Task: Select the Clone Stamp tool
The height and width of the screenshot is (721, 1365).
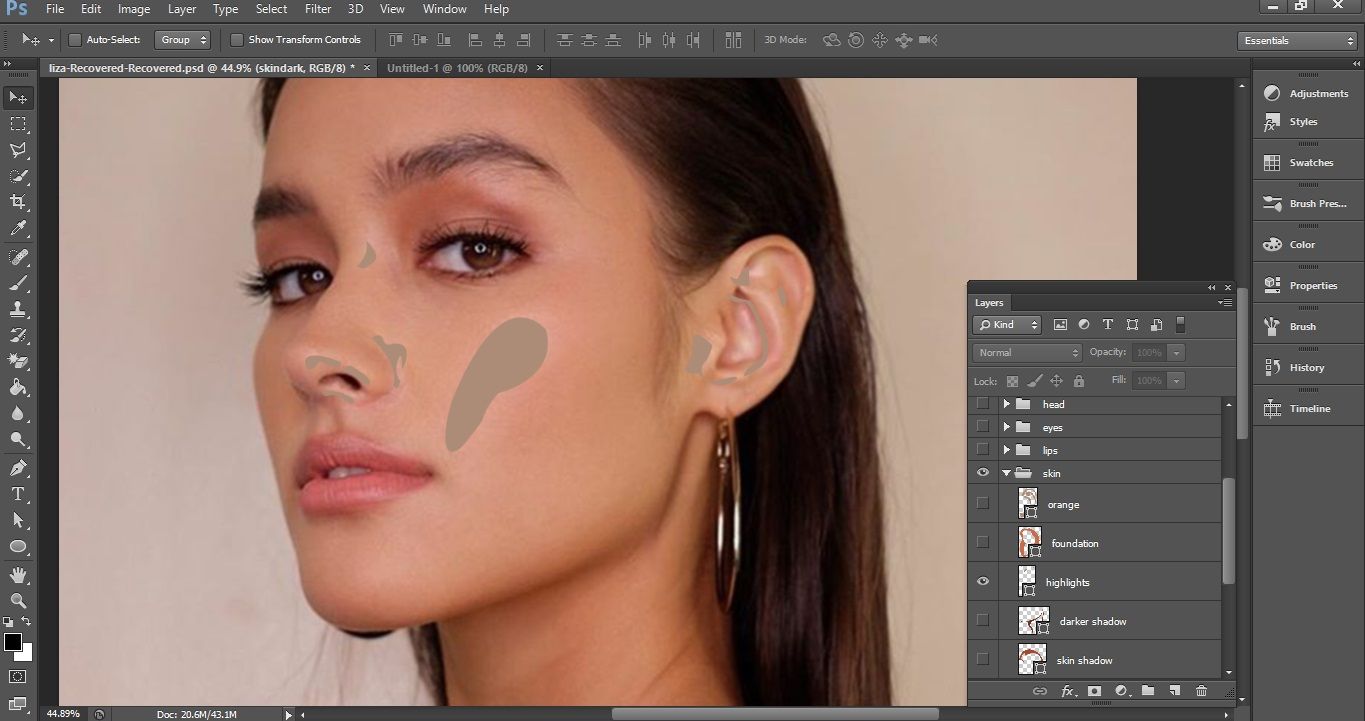Action: [x=18, y=309]
